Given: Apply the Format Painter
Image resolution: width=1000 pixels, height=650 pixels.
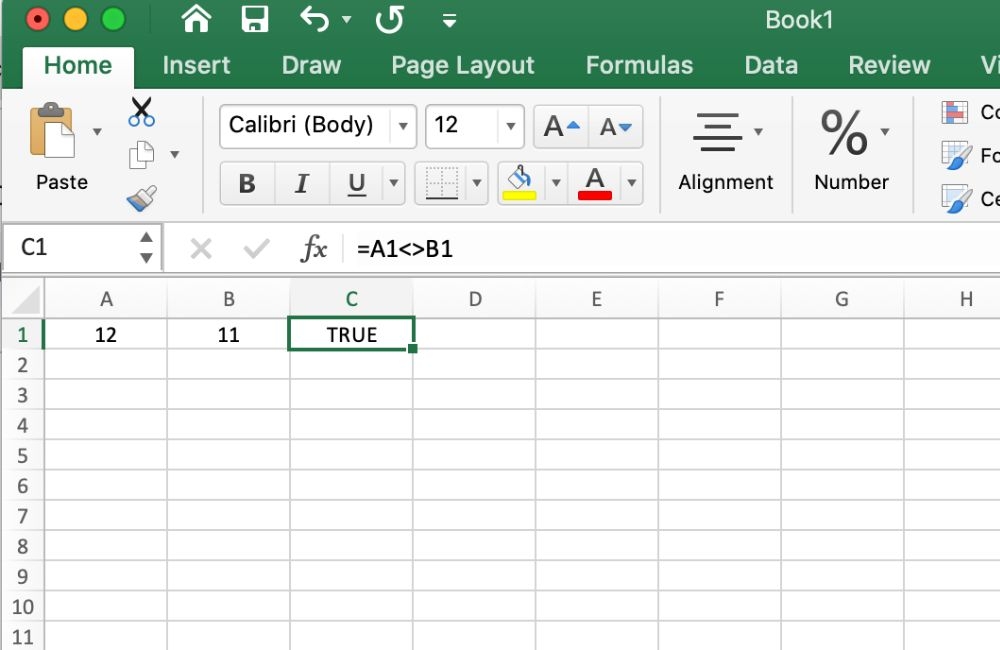Looking at the screenshot, I should tap(141, 196).
